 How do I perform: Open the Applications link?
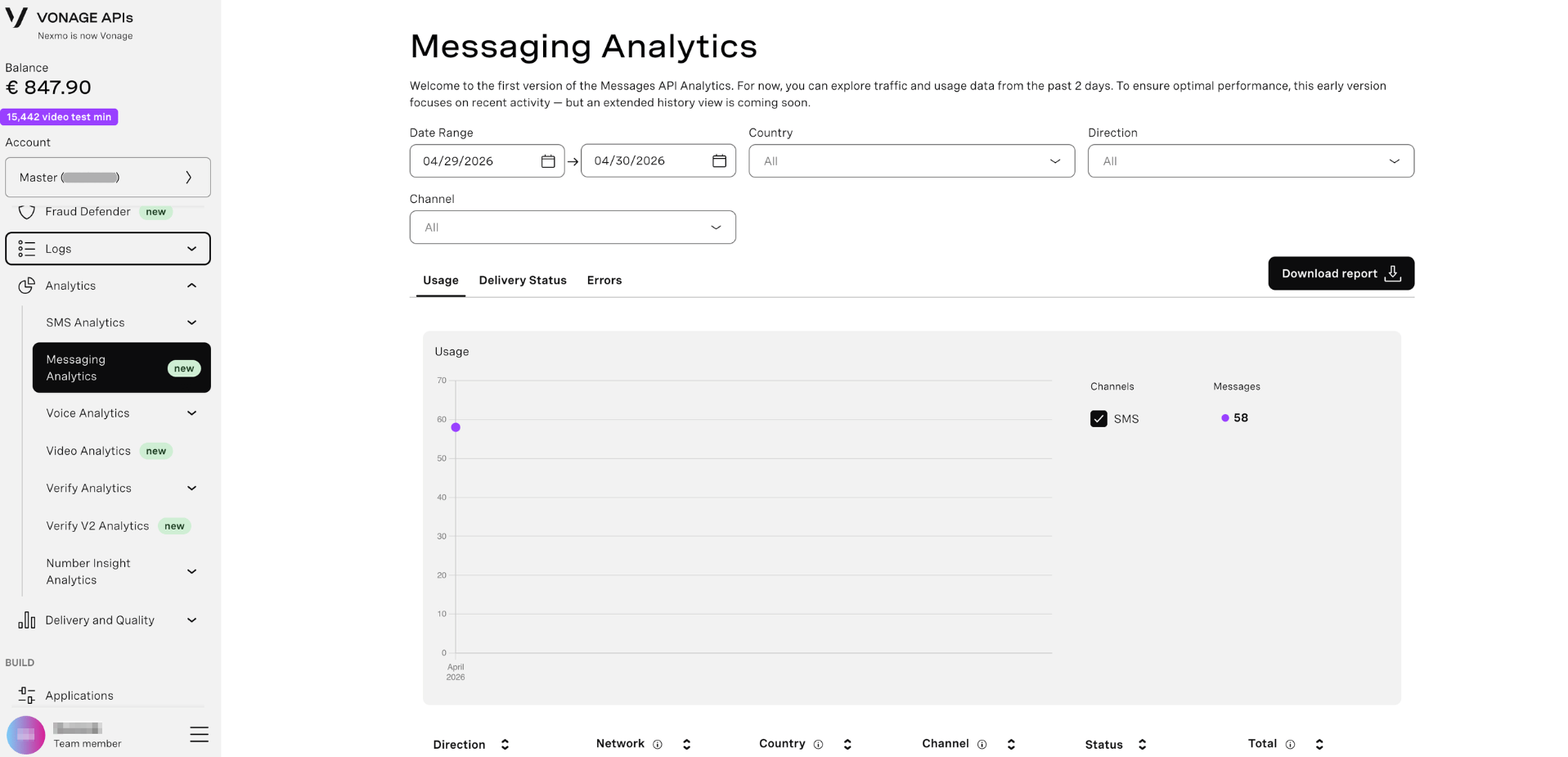click(x=79, y=696)
